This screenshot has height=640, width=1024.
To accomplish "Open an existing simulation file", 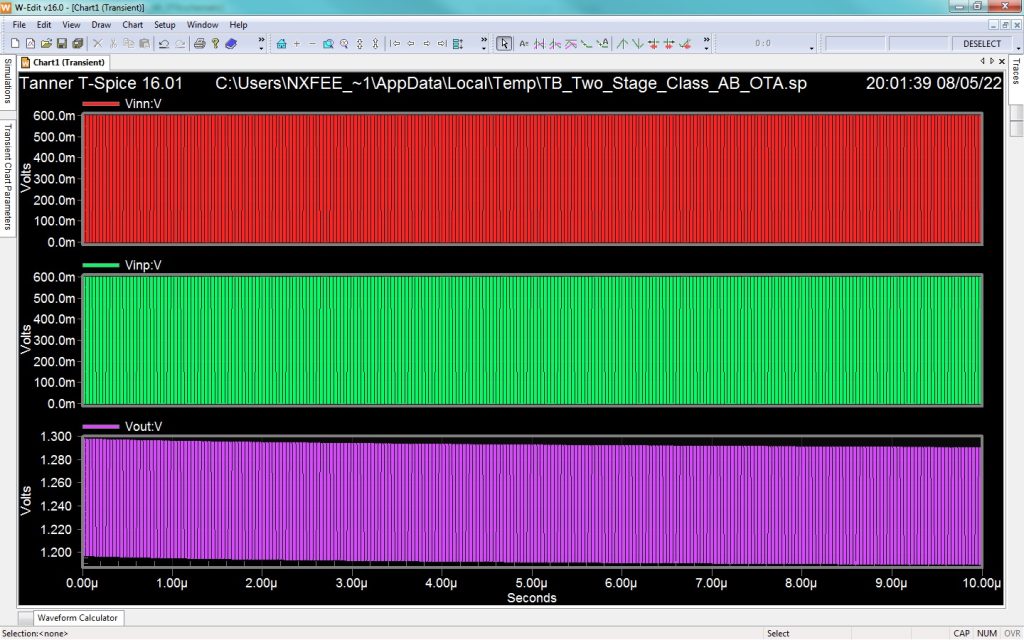I will point(44,46).
